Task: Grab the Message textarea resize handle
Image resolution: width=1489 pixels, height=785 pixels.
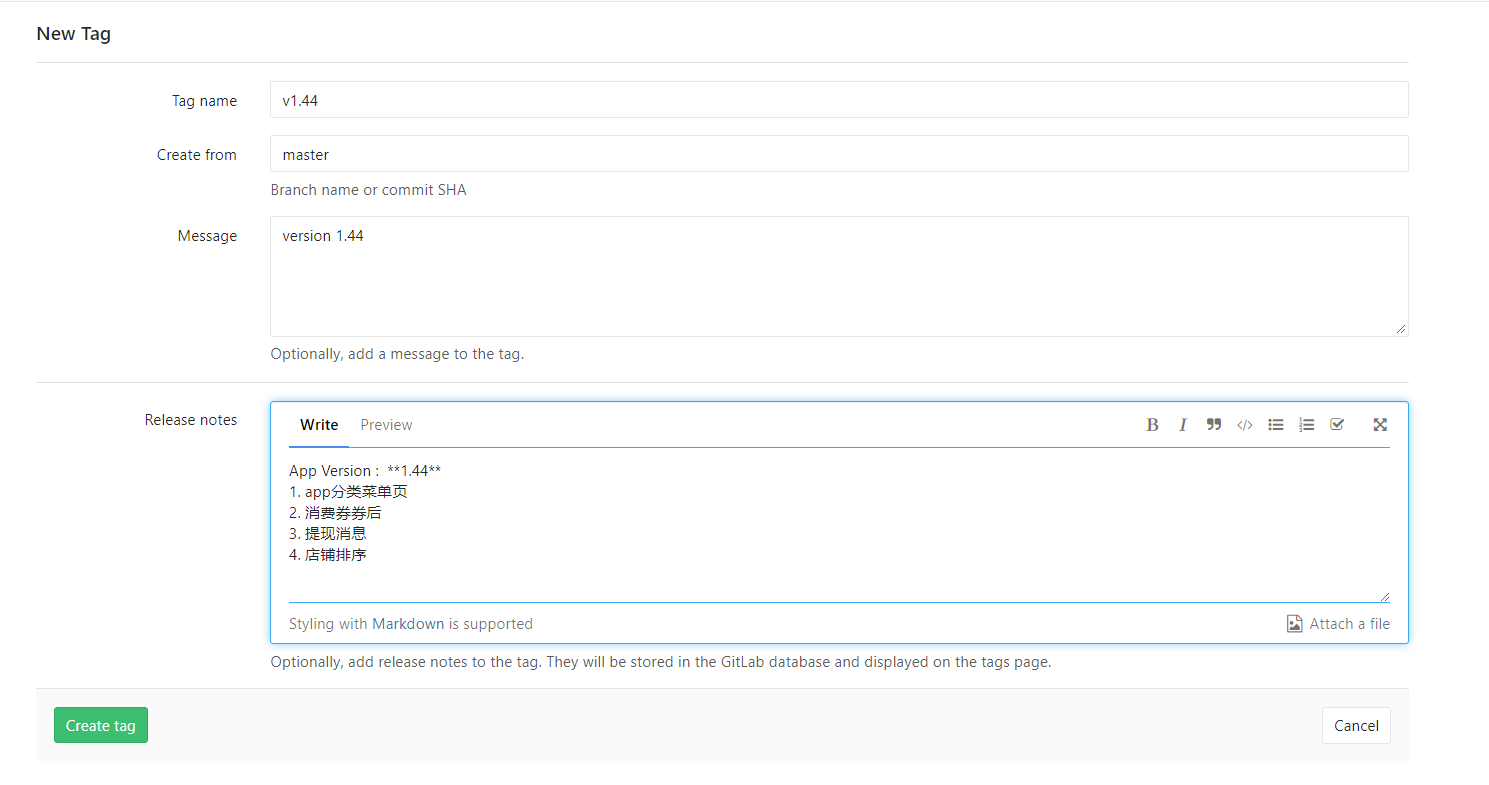Action: point(1401,329)
